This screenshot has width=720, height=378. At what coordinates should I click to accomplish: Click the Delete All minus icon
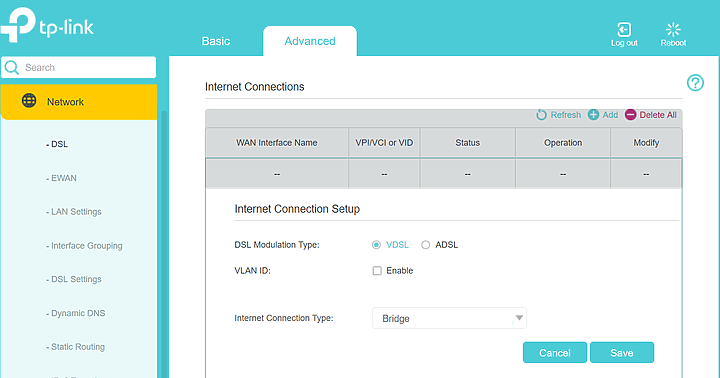630,115
